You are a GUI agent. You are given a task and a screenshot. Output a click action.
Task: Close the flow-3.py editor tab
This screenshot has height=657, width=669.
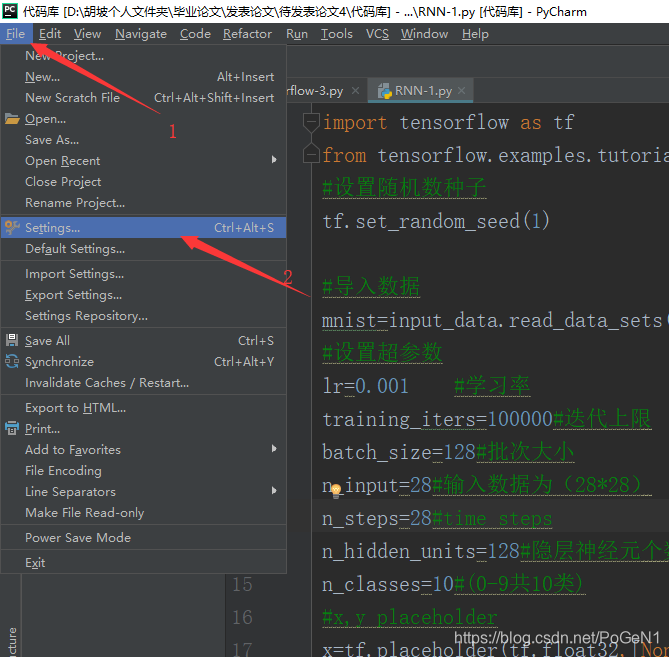(x=355, y=90)
